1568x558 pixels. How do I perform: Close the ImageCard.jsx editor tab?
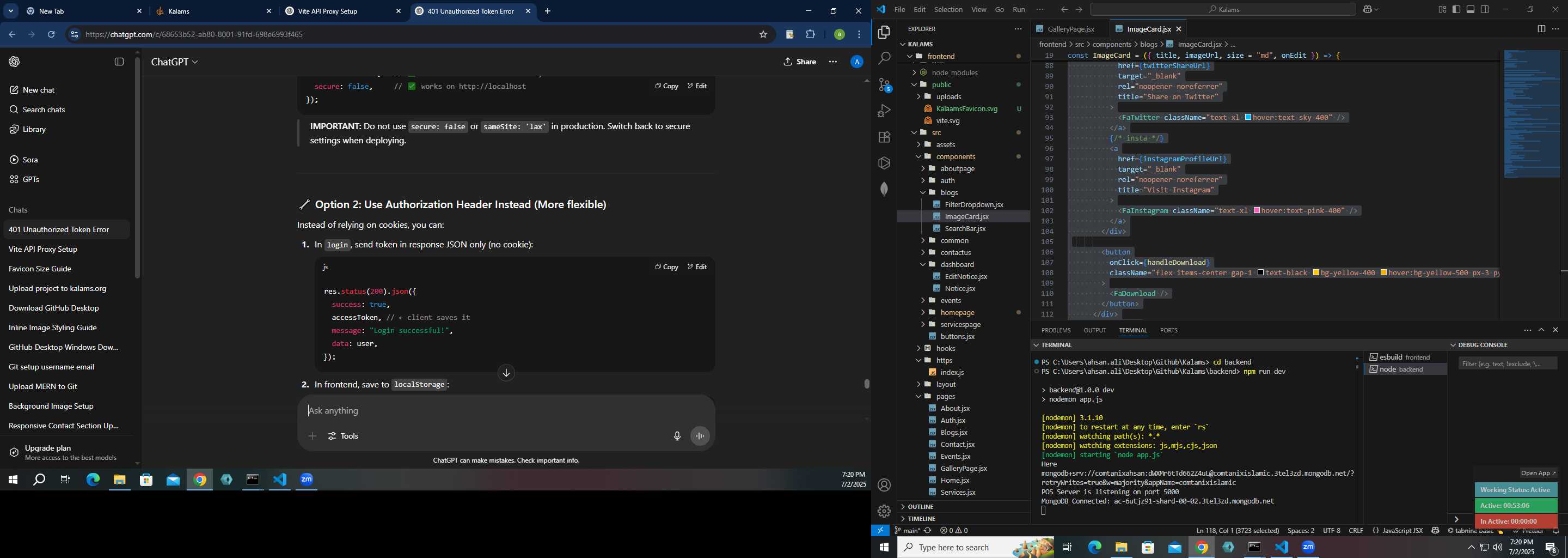point(1179,29)
